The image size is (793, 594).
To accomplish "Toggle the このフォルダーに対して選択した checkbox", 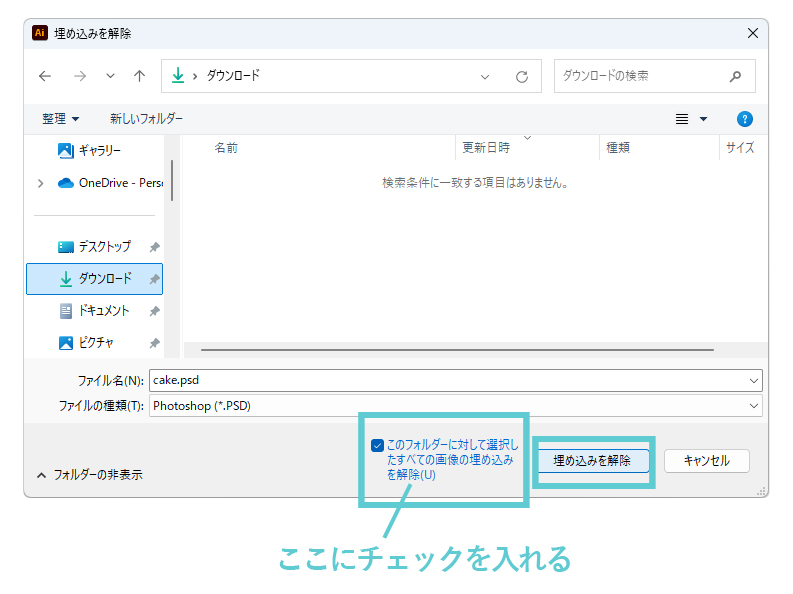I will pos(377,445).
